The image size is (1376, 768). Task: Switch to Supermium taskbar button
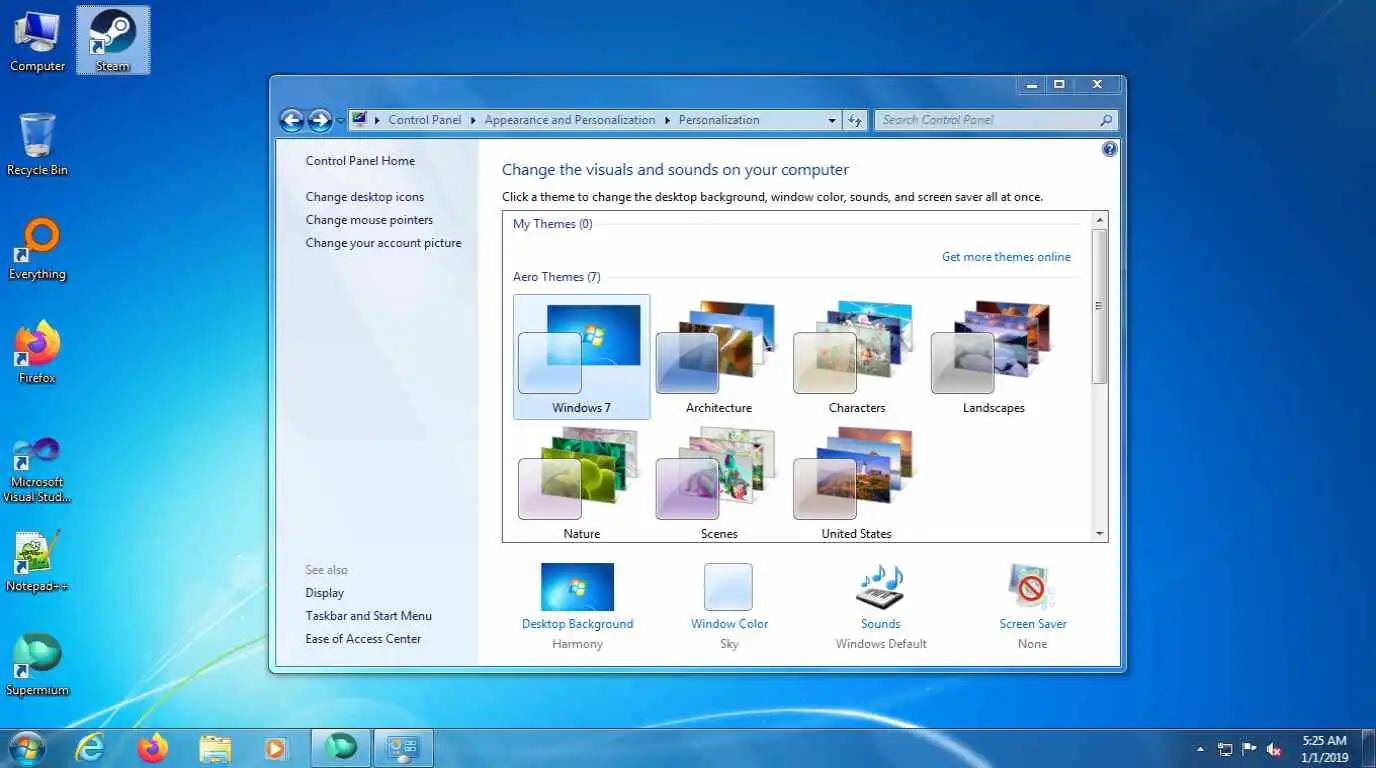point(341,748)
